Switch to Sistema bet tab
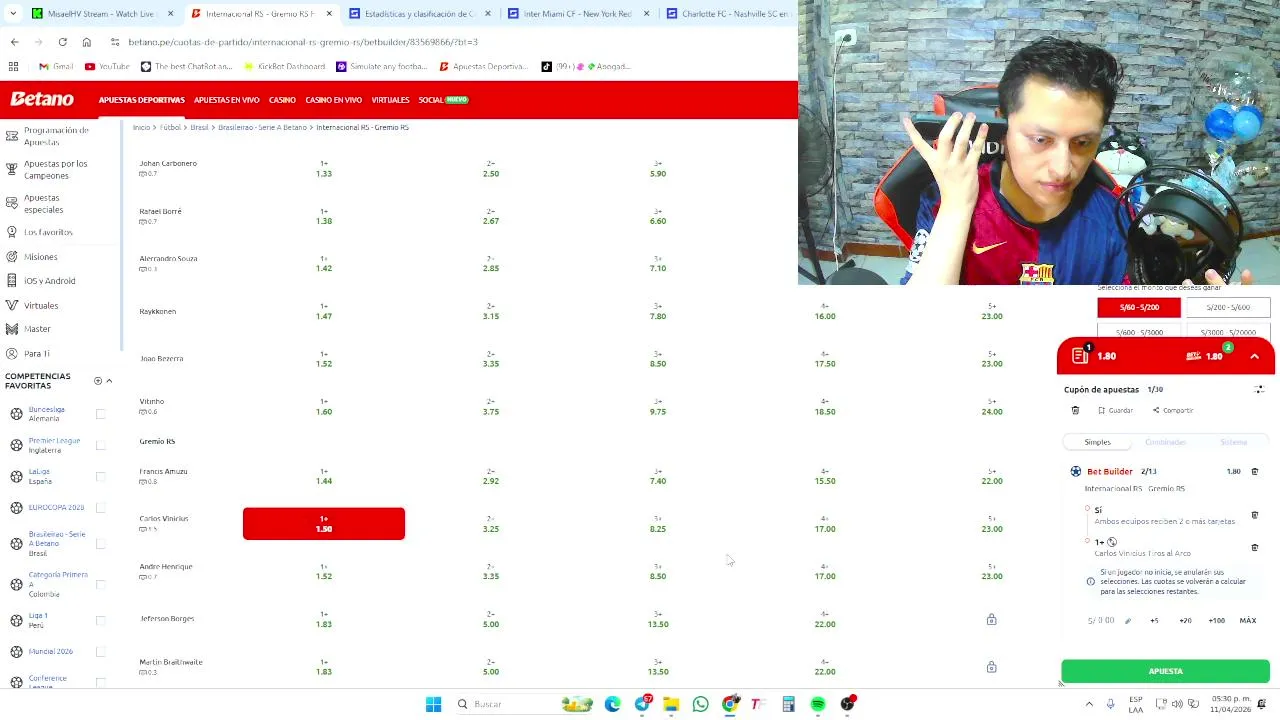This screenshot has height=720, width=1280. point(1233,442)
